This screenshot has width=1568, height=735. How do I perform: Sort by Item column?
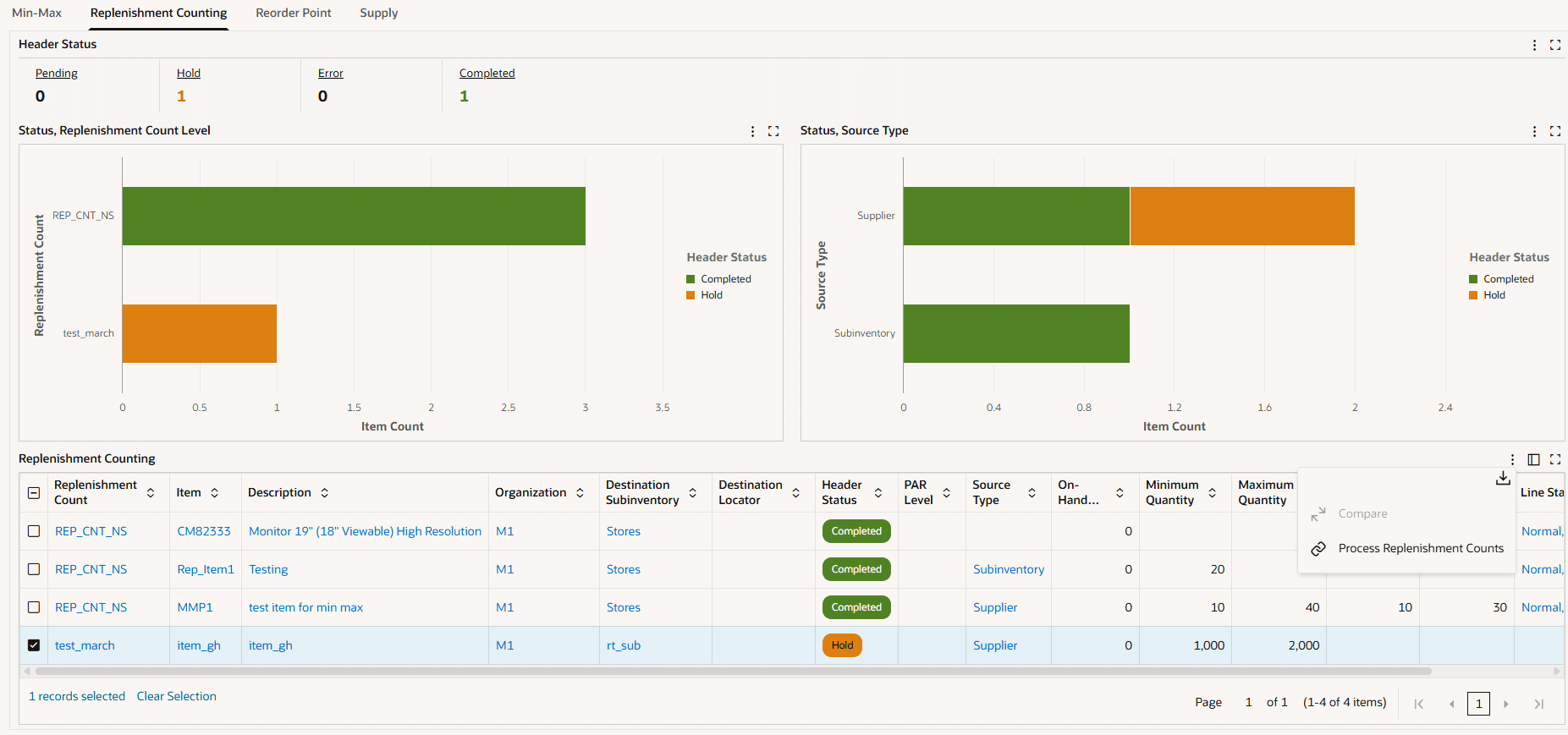tap(215, 492)
